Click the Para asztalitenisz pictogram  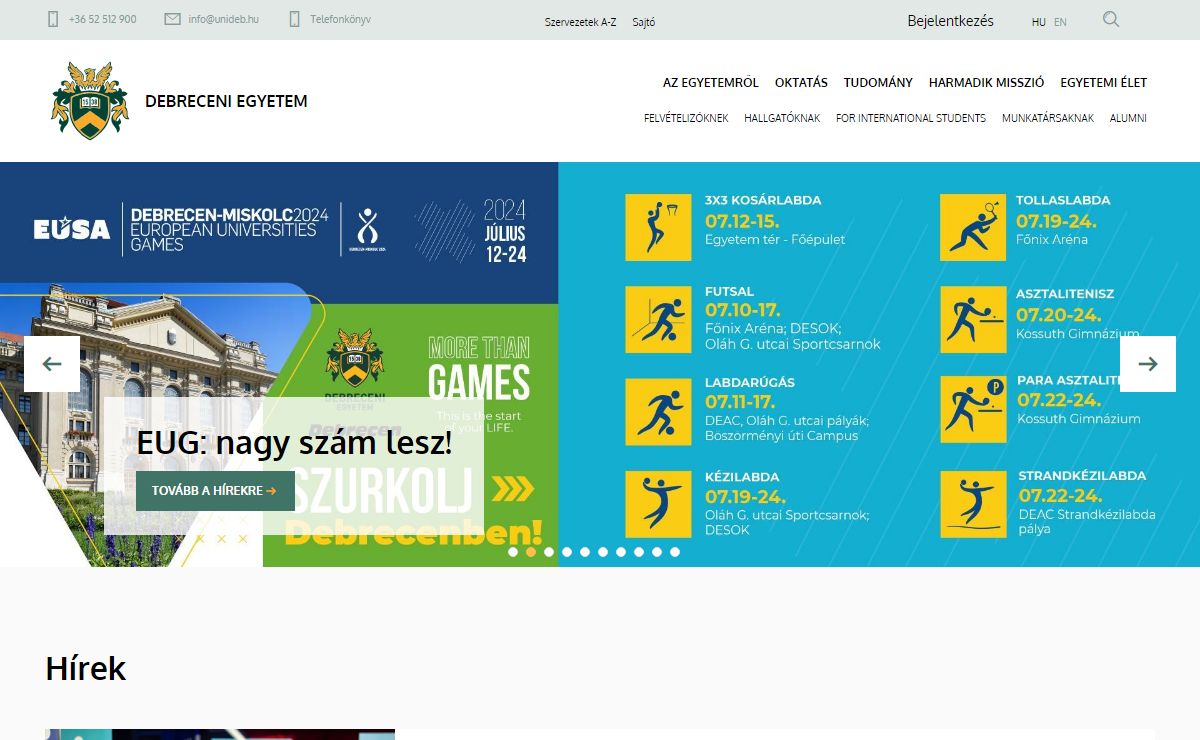973,411
